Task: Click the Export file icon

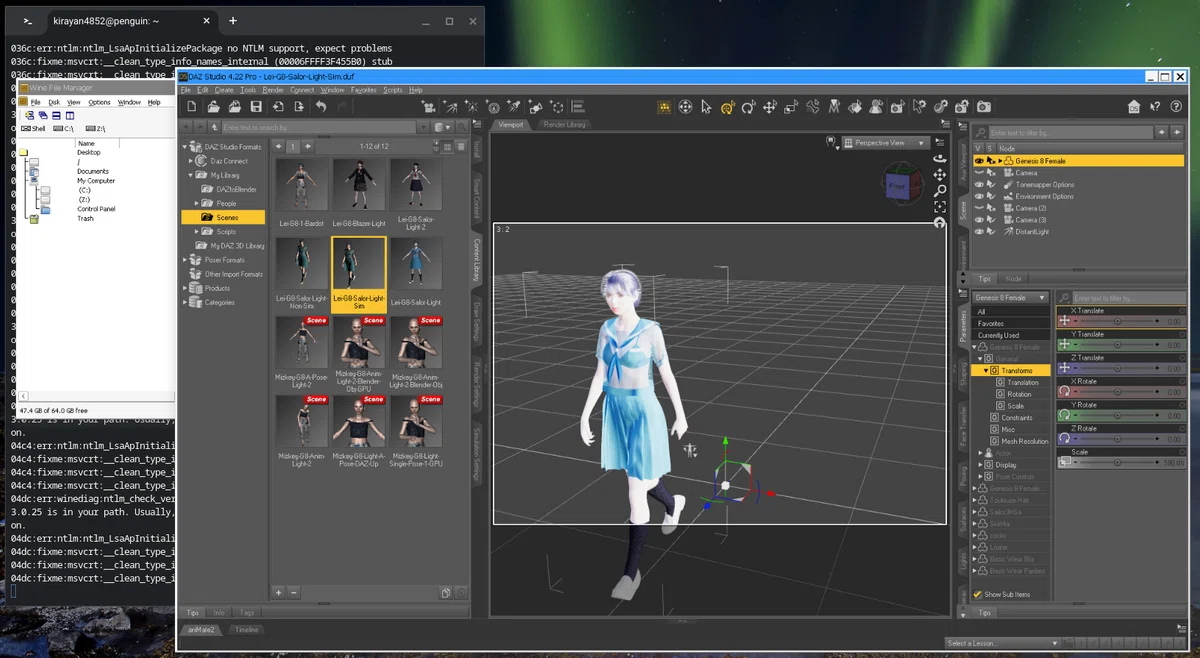Action: pyautogui.click(x=299, y=107)
